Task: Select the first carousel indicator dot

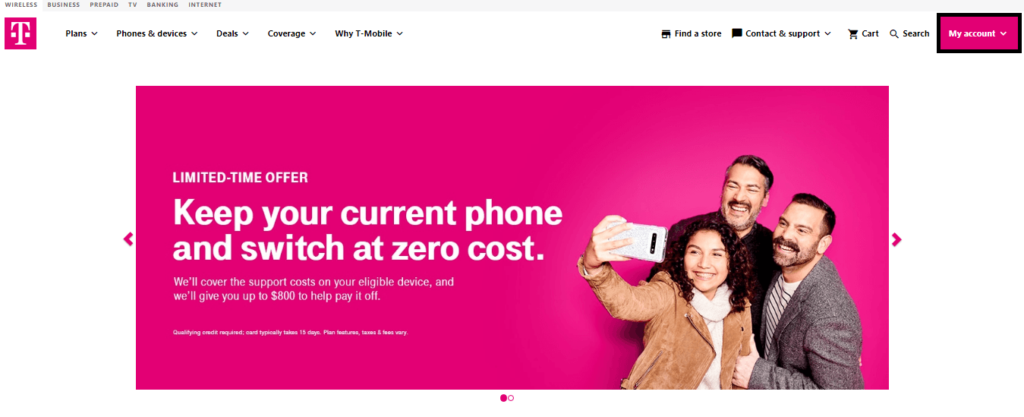Action: pyautogui.click(x=504, y=397)
